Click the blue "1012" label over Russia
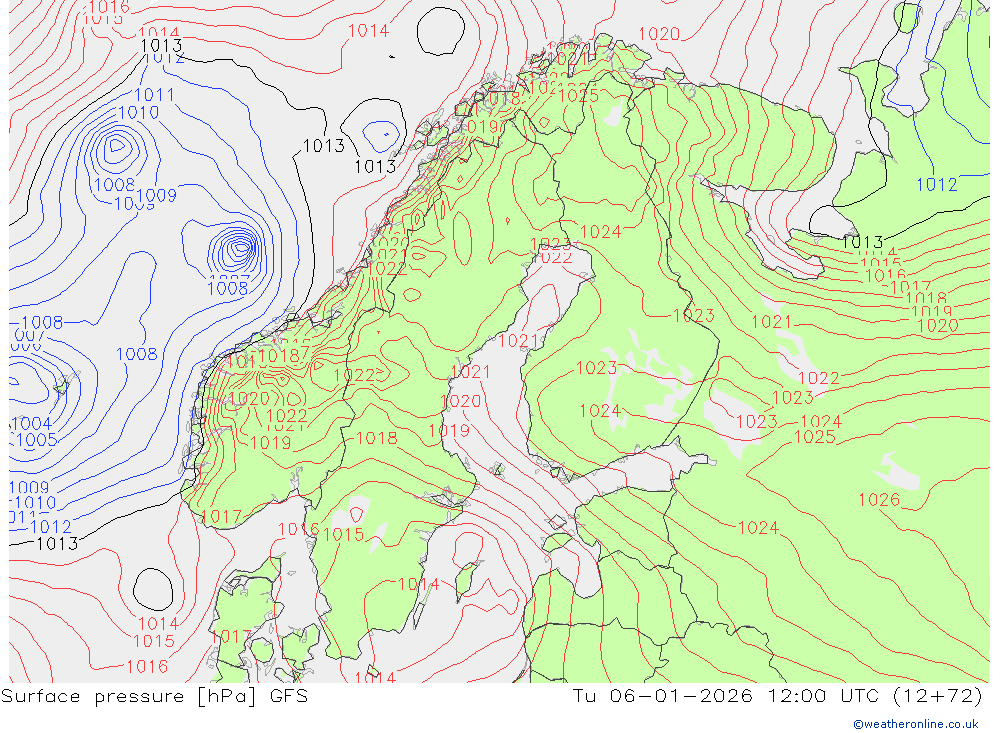This screenshot has width=1000, height=733. pos(937,185)
